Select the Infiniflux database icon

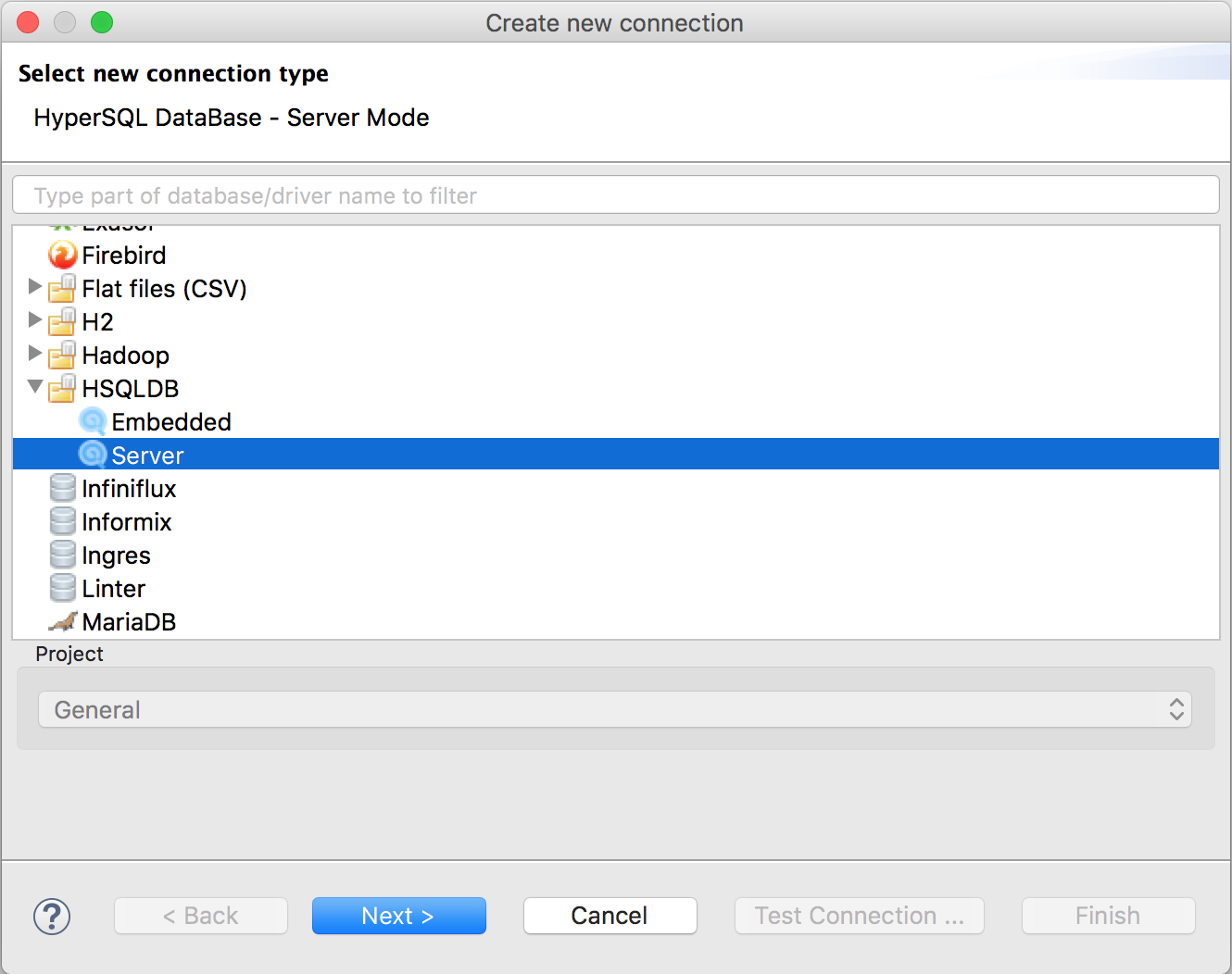coord(61,488)
